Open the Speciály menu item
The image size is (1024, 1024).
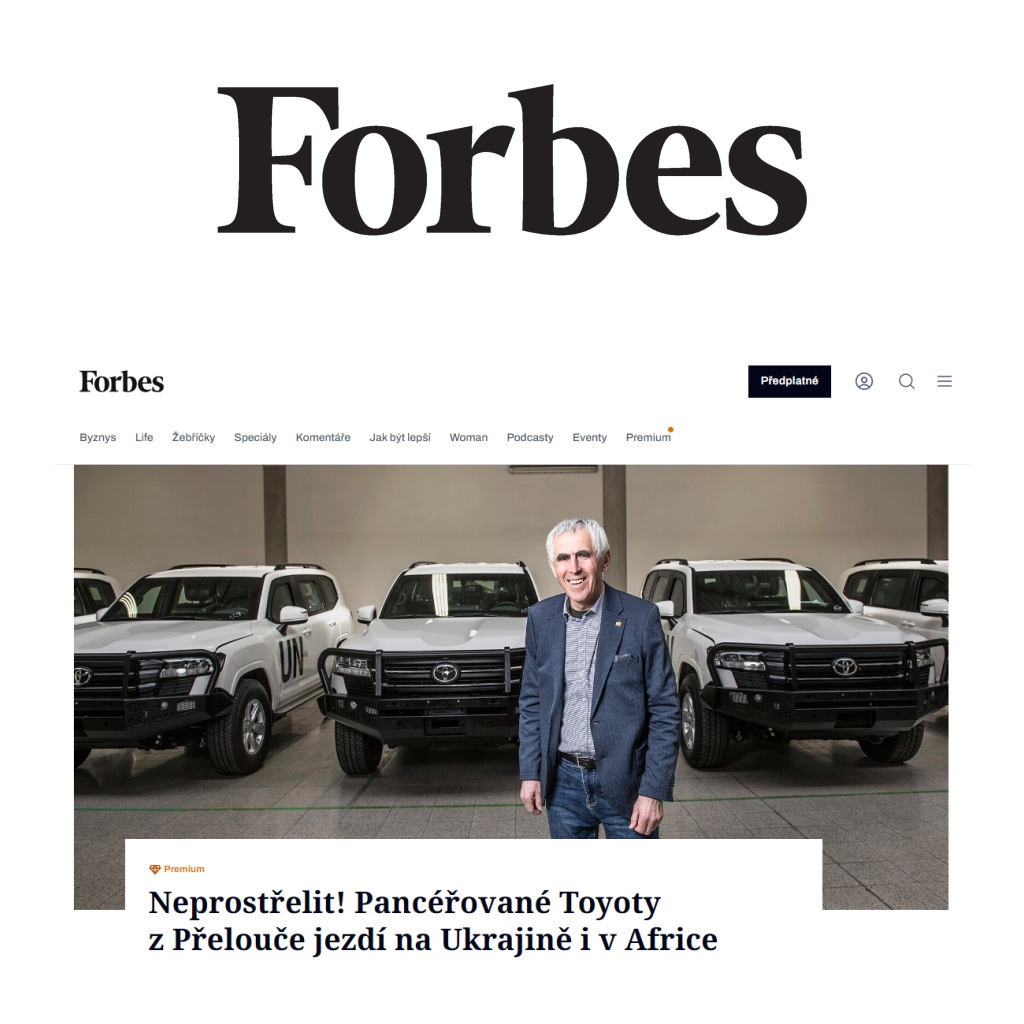pyautogui.click(x=255, y=438)
